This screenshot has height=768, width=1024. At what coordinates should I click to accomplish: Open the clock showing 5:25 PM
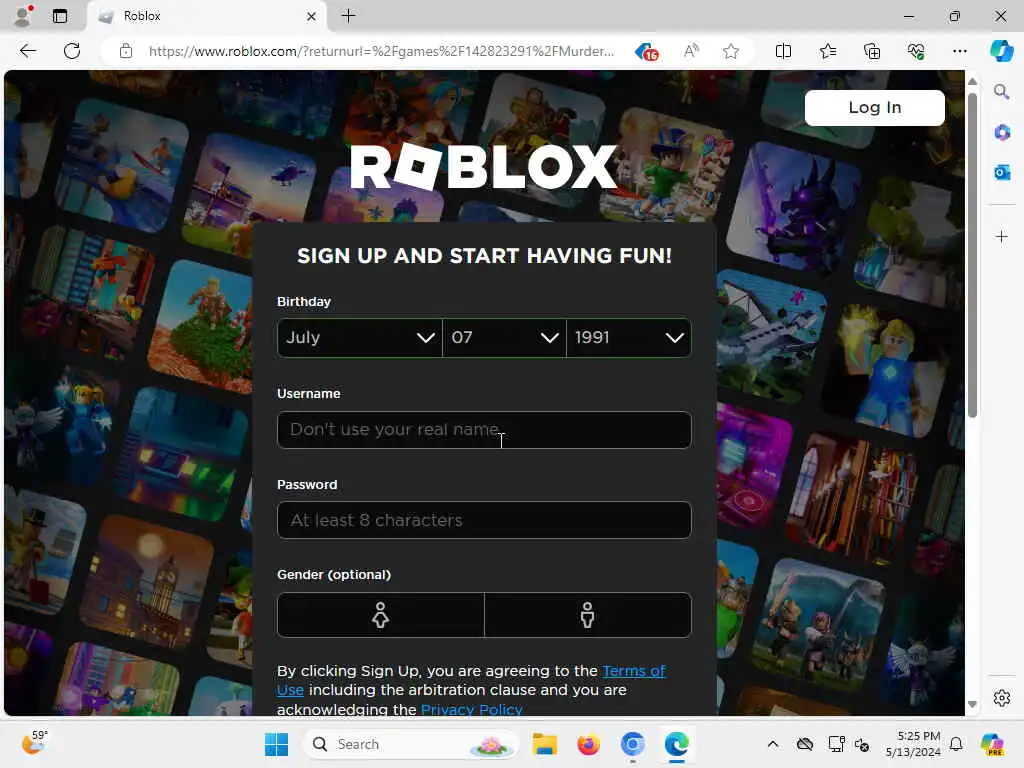pyautogui.click(x=913, y=744)
